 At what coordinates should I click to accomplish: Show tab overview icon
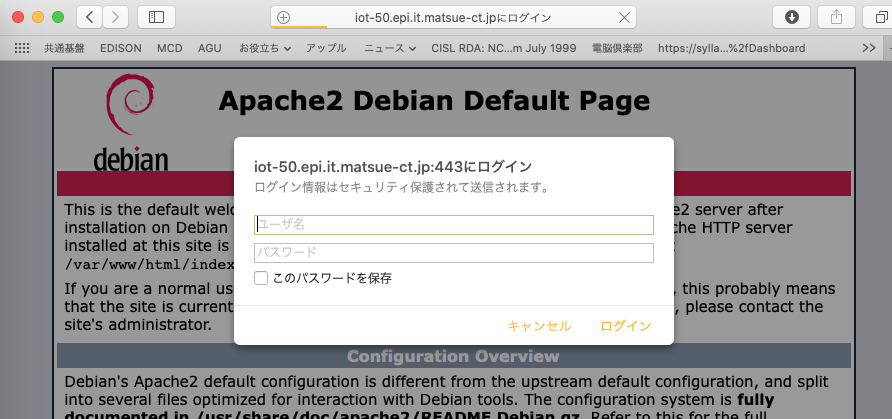tap(877, 17)
